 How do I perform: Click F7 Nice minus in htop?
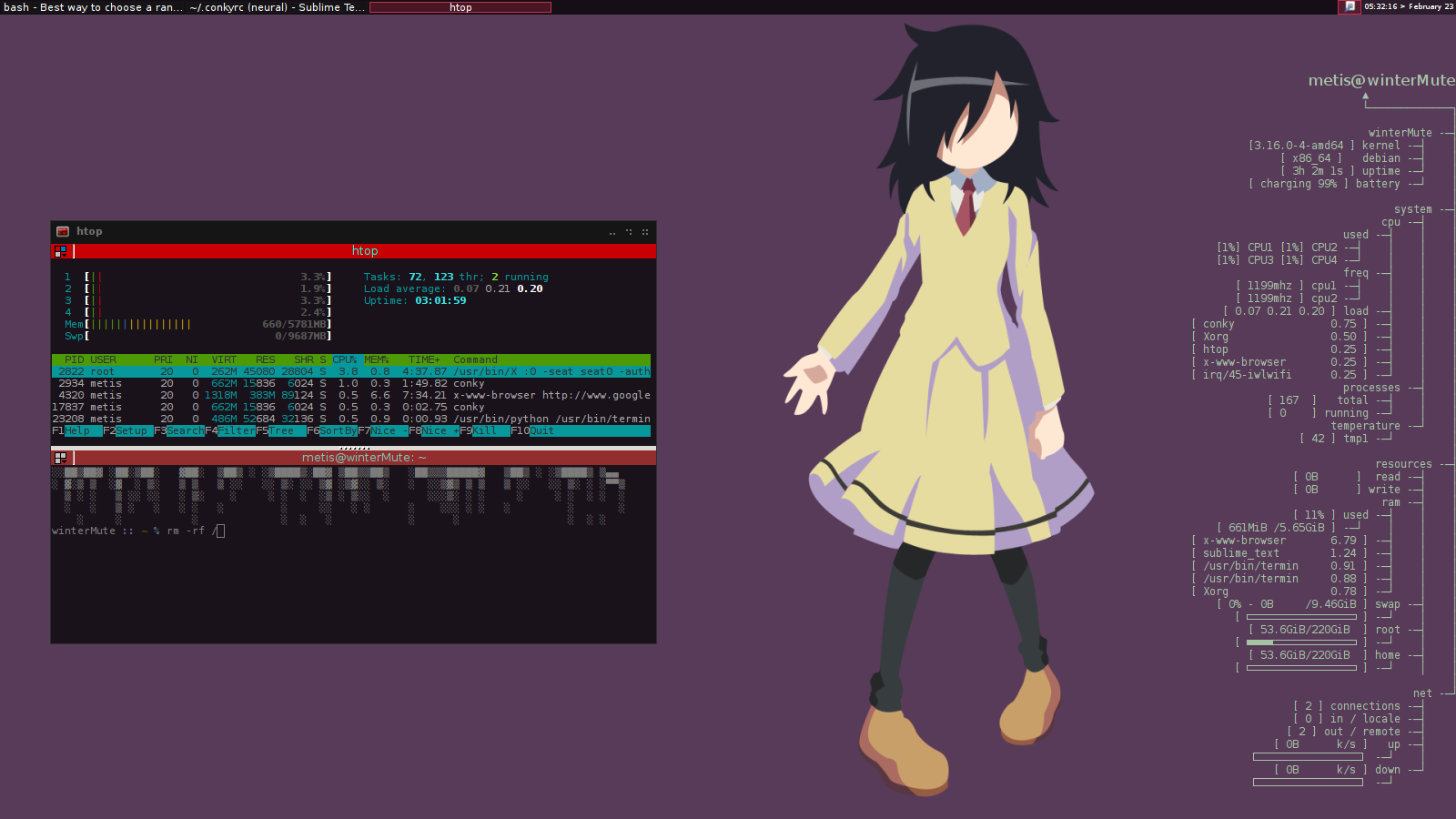coord(383,430)
